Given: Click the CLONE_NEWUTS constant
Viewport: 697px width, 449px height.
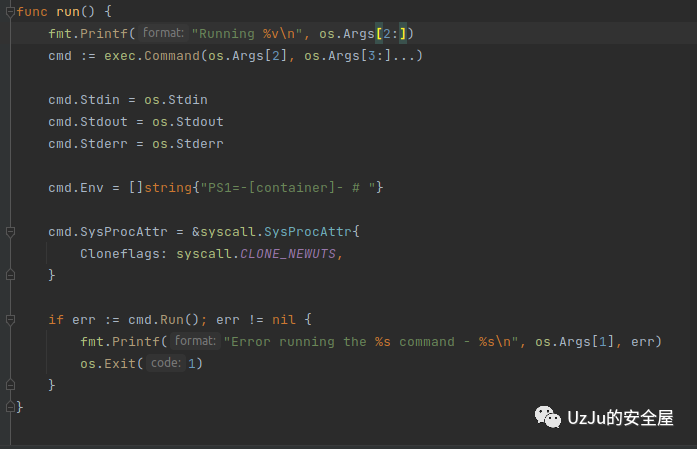Looking at the screenshot, I should 288,254.
